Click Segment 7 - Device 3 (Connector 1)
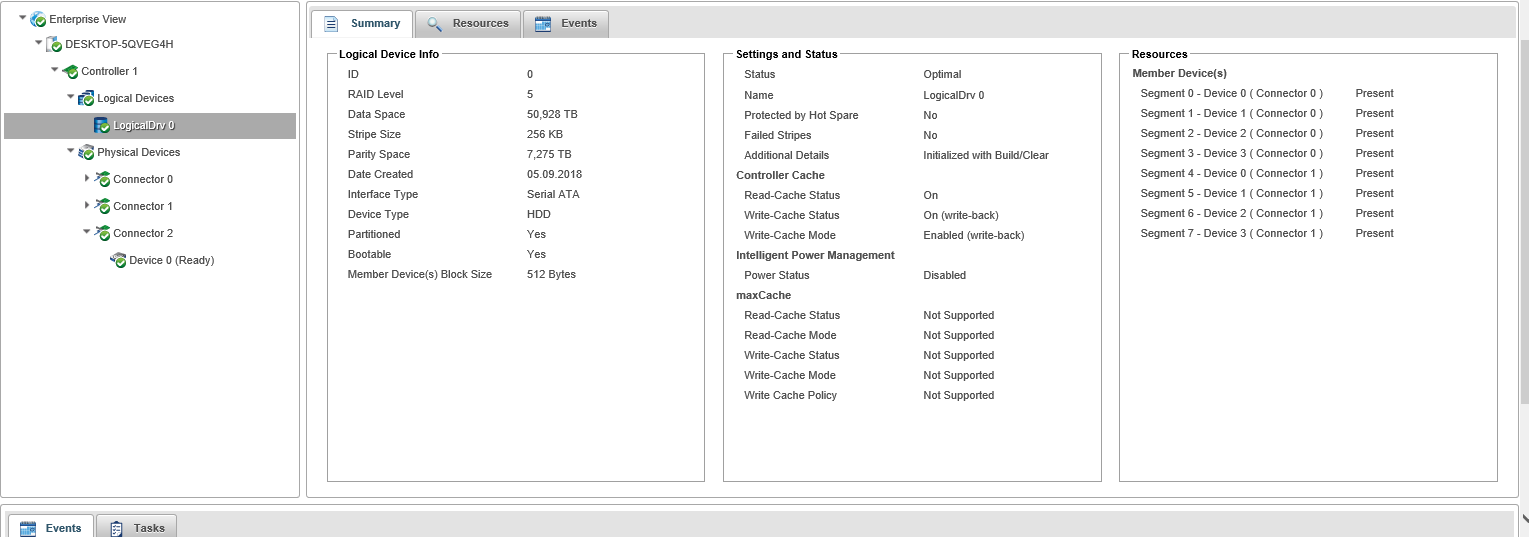The image size is (1529, 537). click(x=1231, y=233)
